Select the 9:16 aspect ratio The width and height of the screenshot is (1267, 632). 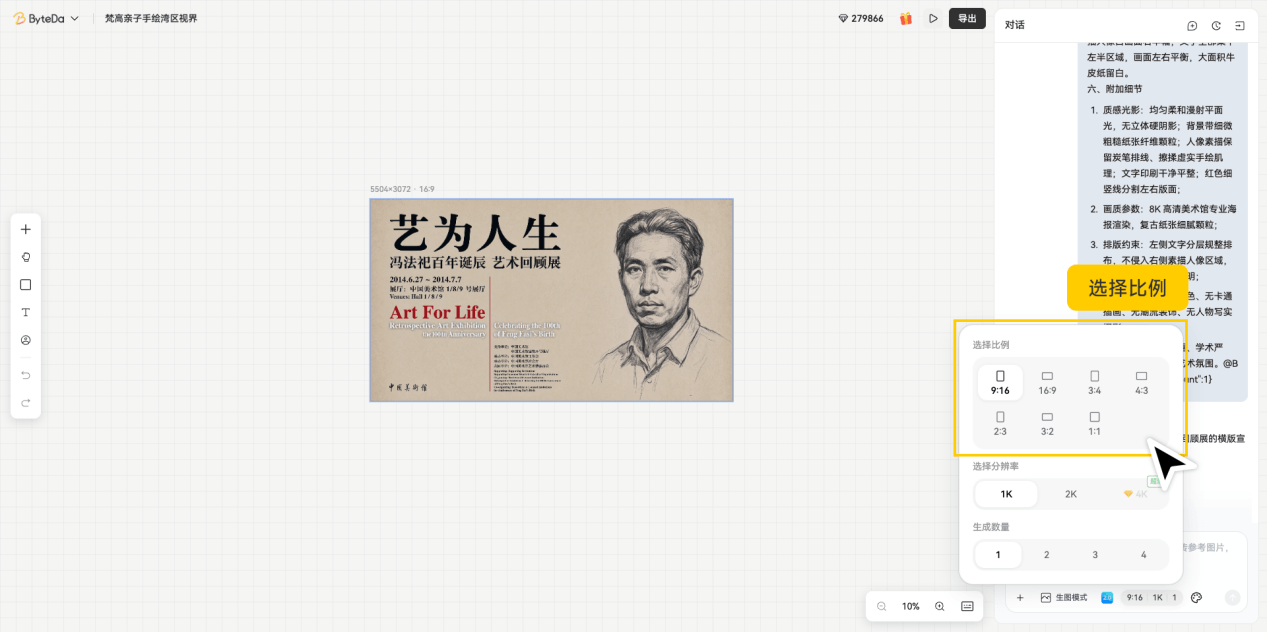coord(1000,382)
